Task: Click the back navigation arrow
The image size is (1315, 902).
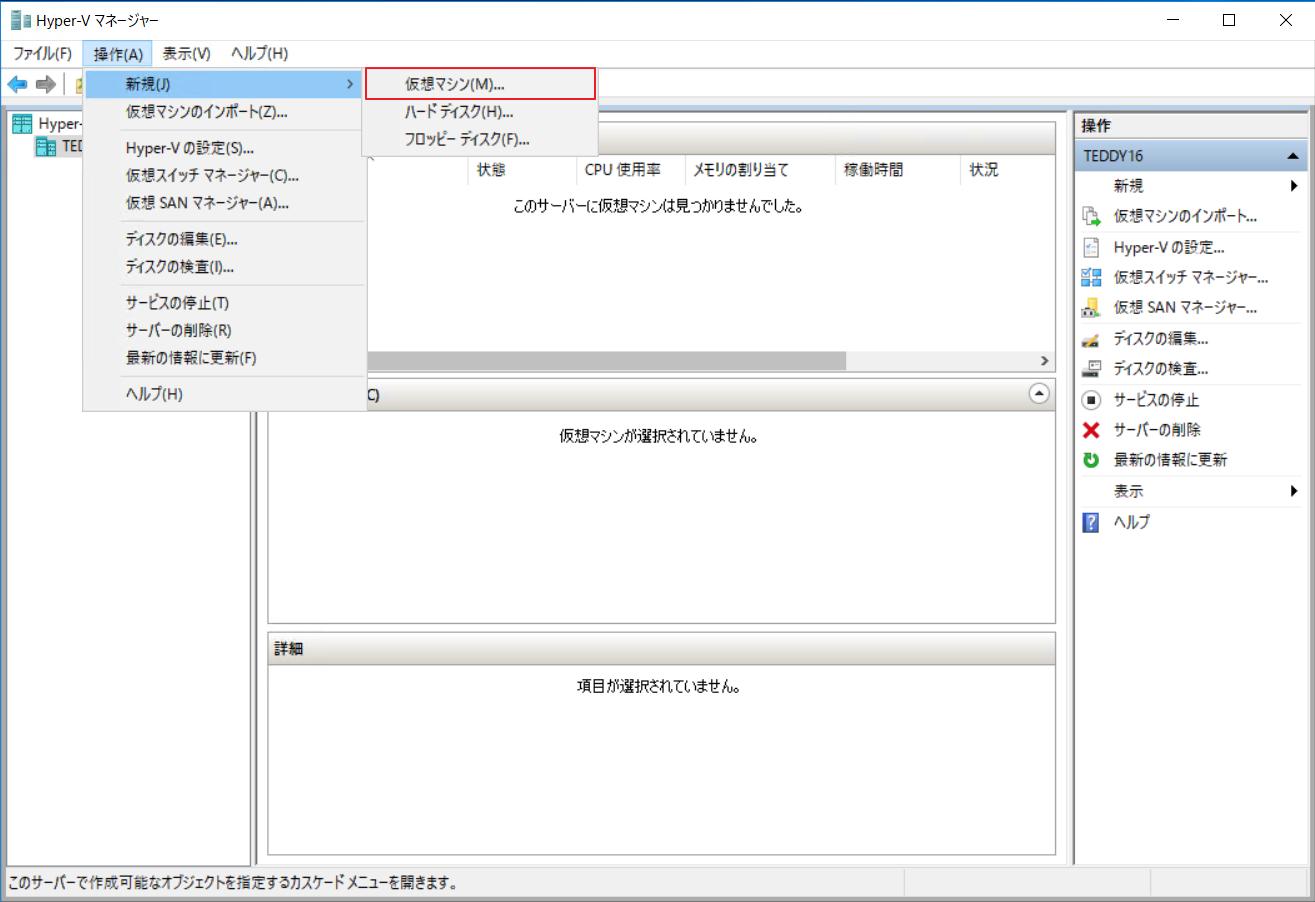Action: (x=17, y=84)
